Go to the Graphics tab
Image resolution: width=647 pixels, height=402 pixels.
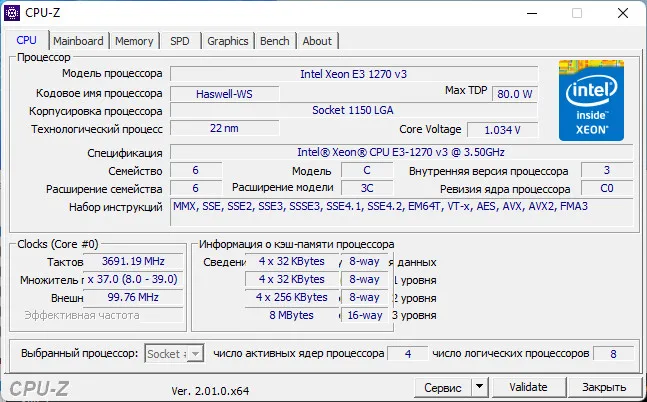pyautogui.click(x=227, y=41)
